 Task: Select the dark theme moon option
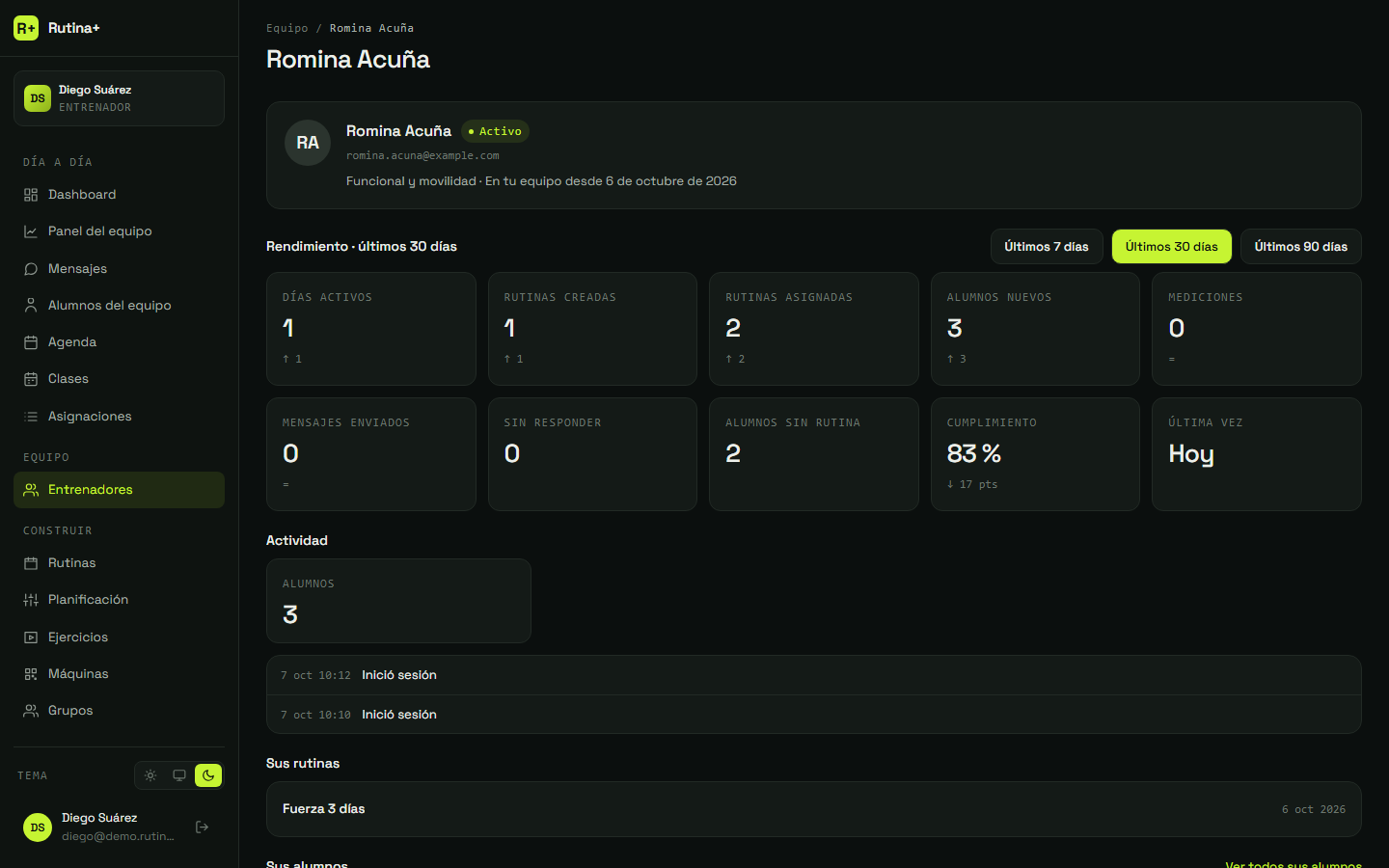click(208, 775)
